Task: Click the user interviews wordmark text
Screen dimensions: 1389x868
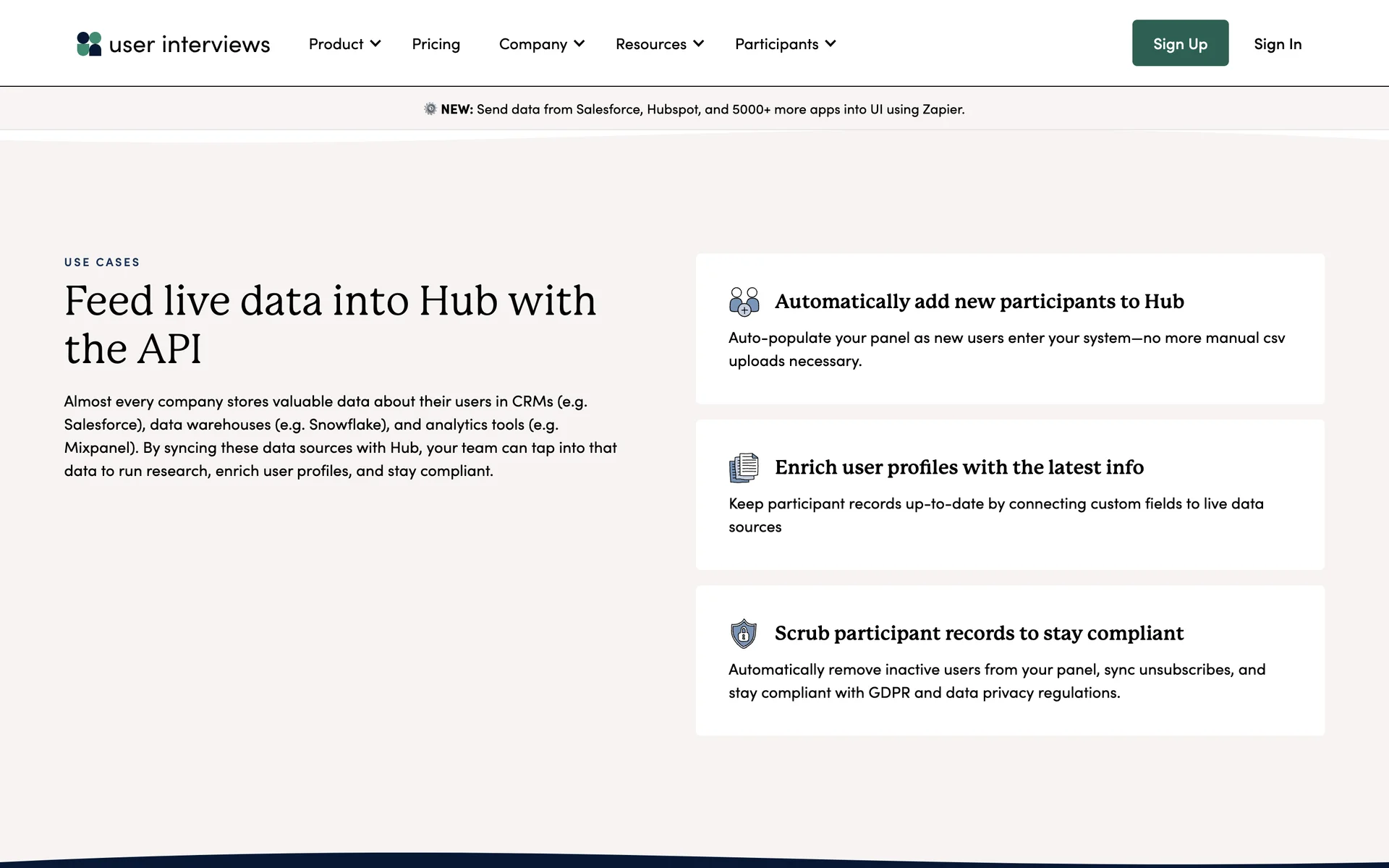Action: tap(190, 45)
